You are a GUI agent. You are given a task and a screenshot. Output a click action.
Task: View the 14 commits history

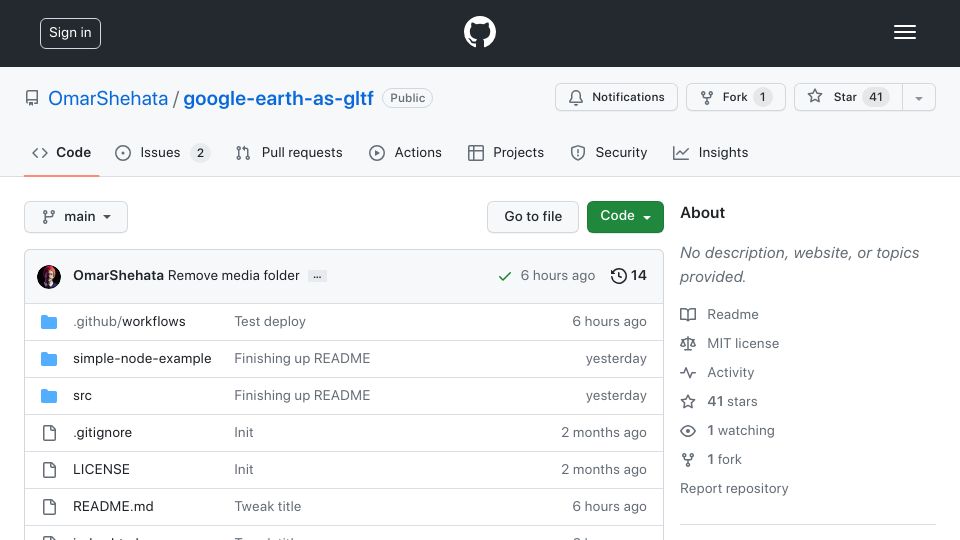[628, 276]
